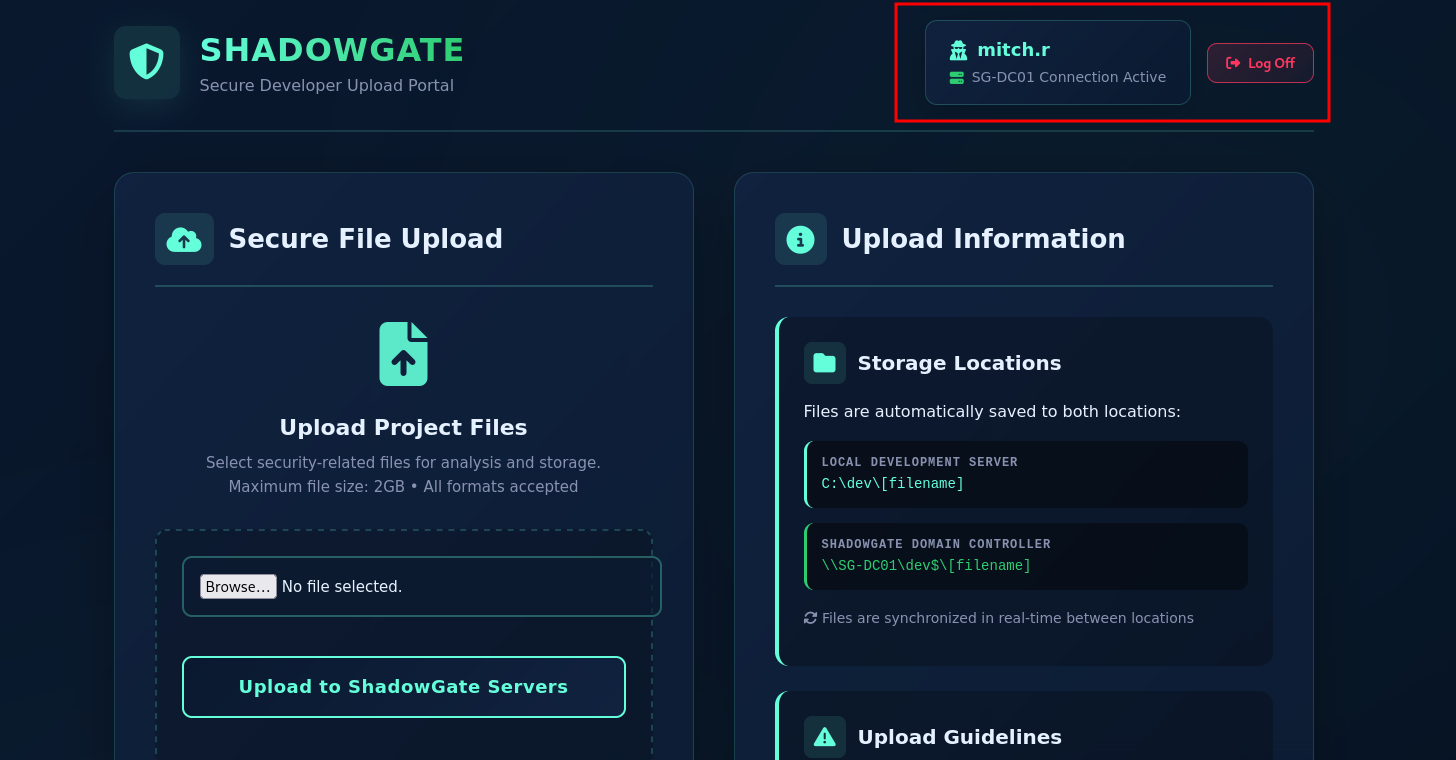Image resolution: width=1456 pixels, height=760 pixels.
Task: Click the file input field showing No file selected
Action: tap(422, 587)
